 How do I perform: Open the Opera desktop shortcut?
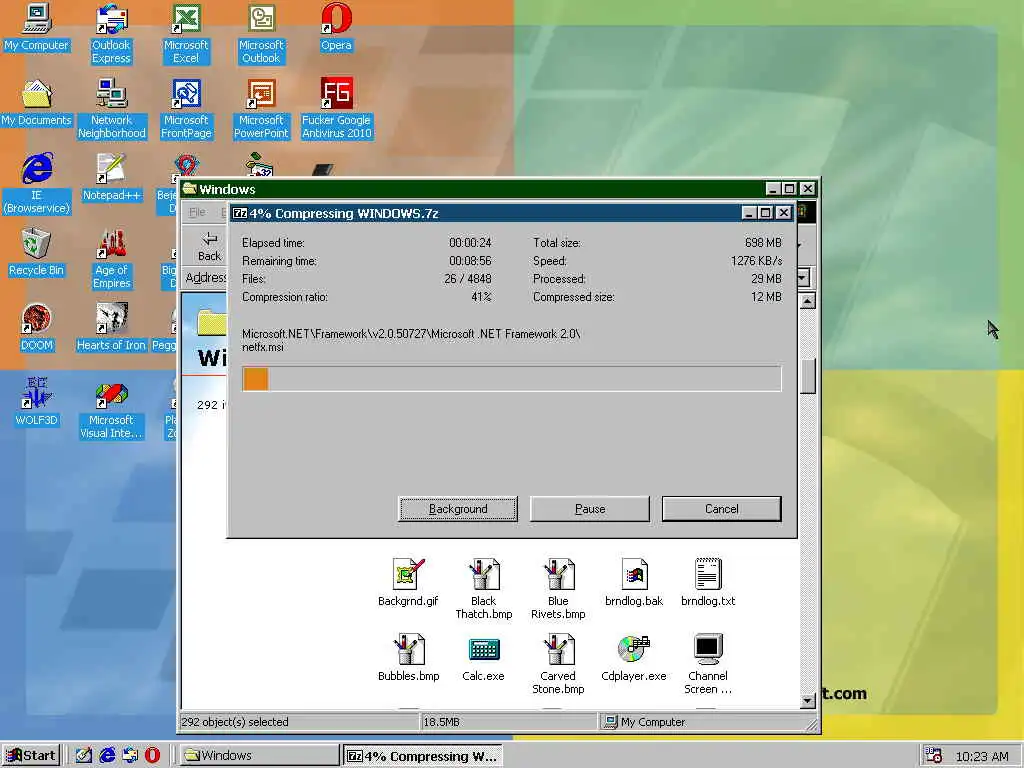[336, 27]
